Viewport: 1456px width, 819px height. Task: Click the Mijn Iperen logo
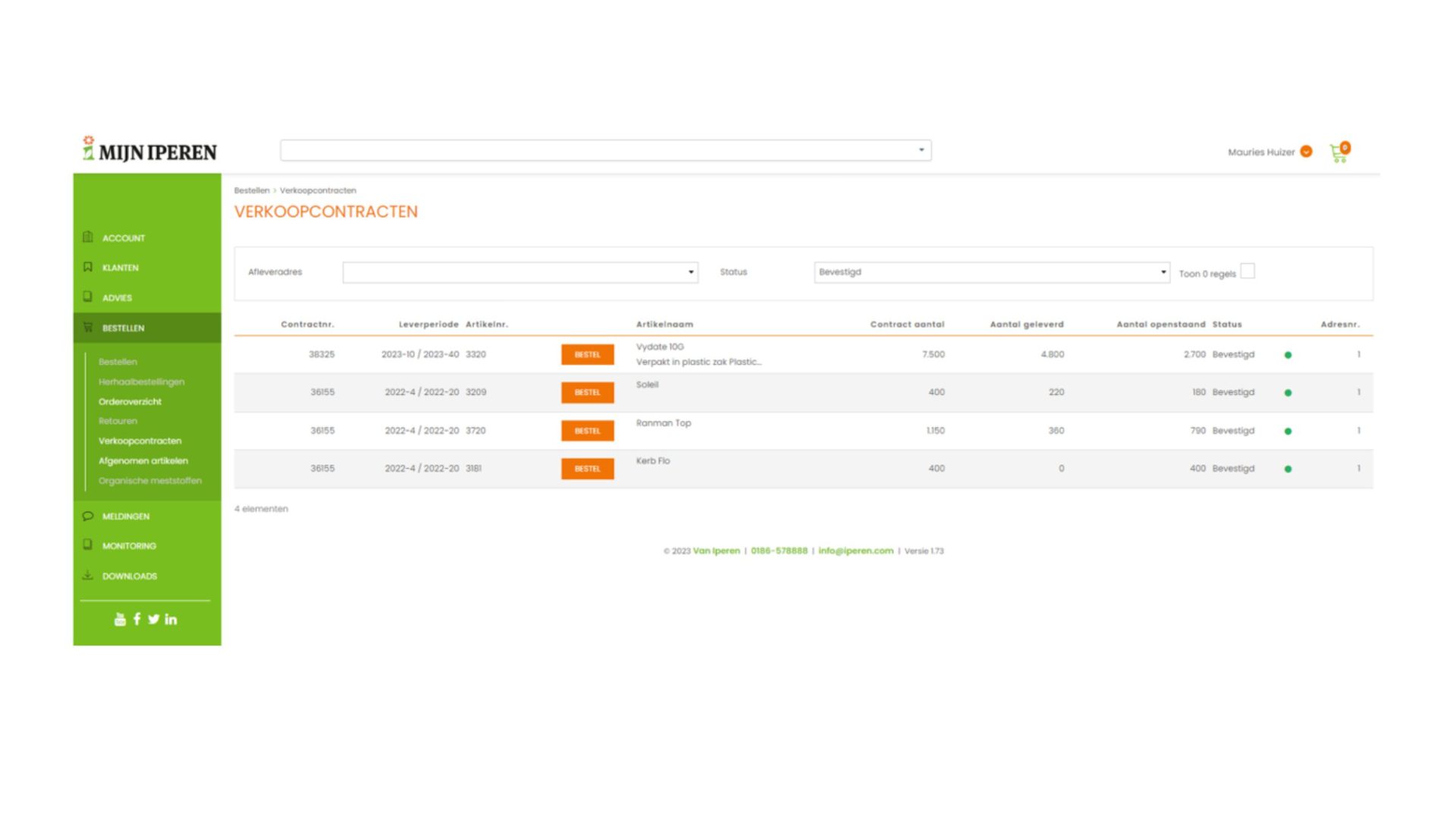[149, 150]
